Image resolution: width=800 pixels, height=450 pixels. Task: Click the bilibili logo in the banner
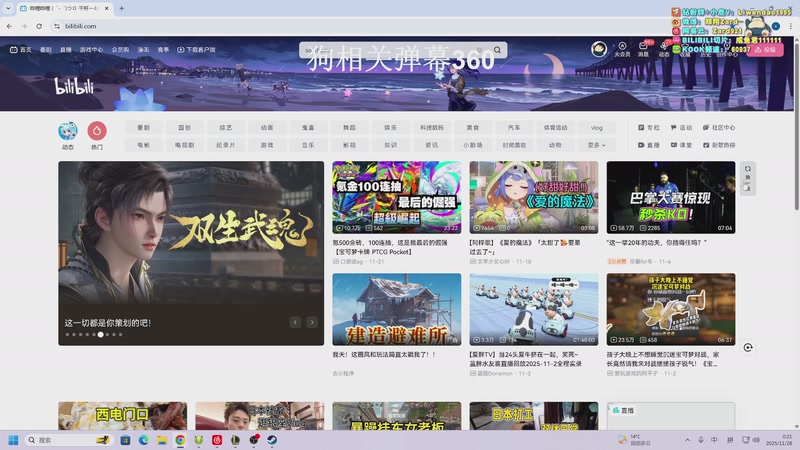click(74, 86)
